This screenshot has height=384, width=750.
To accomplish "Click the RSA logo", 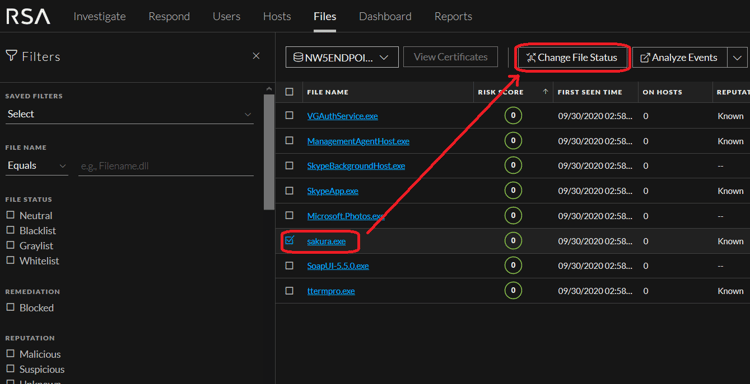I will tap(28, 17).
